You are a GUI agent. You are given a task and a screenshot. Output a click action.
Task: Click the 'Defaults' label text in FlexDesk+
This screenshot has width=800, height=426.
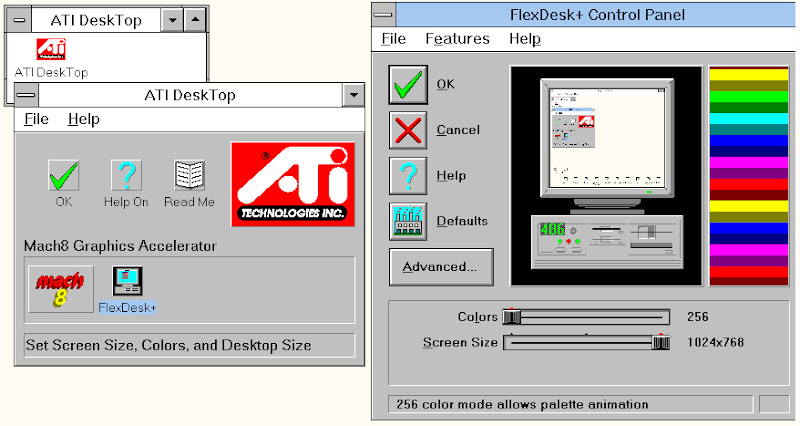pyautogui.click(x=462, y=221)
